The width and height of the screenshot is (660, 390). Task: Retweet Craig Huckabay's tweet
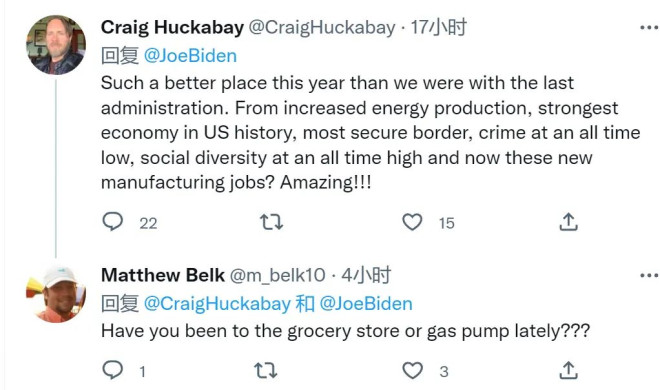[x=271, y=222]
